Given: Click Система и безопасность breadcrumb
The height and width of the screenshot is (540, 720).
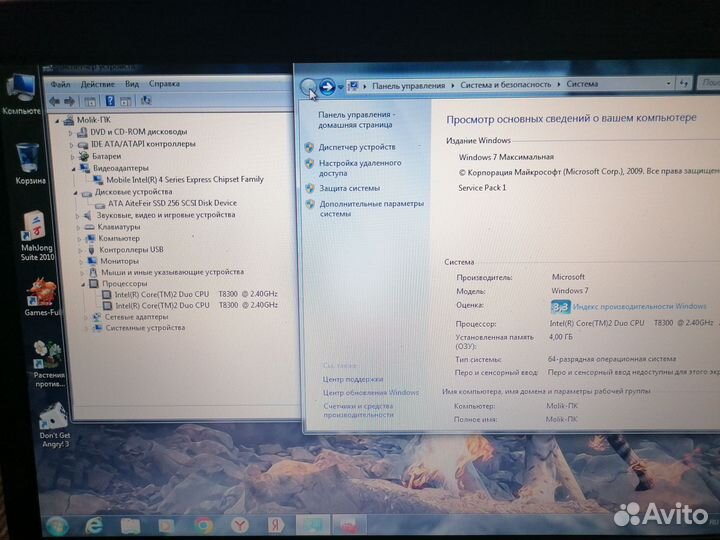Looking at the screenshot, I should (506, 84).
